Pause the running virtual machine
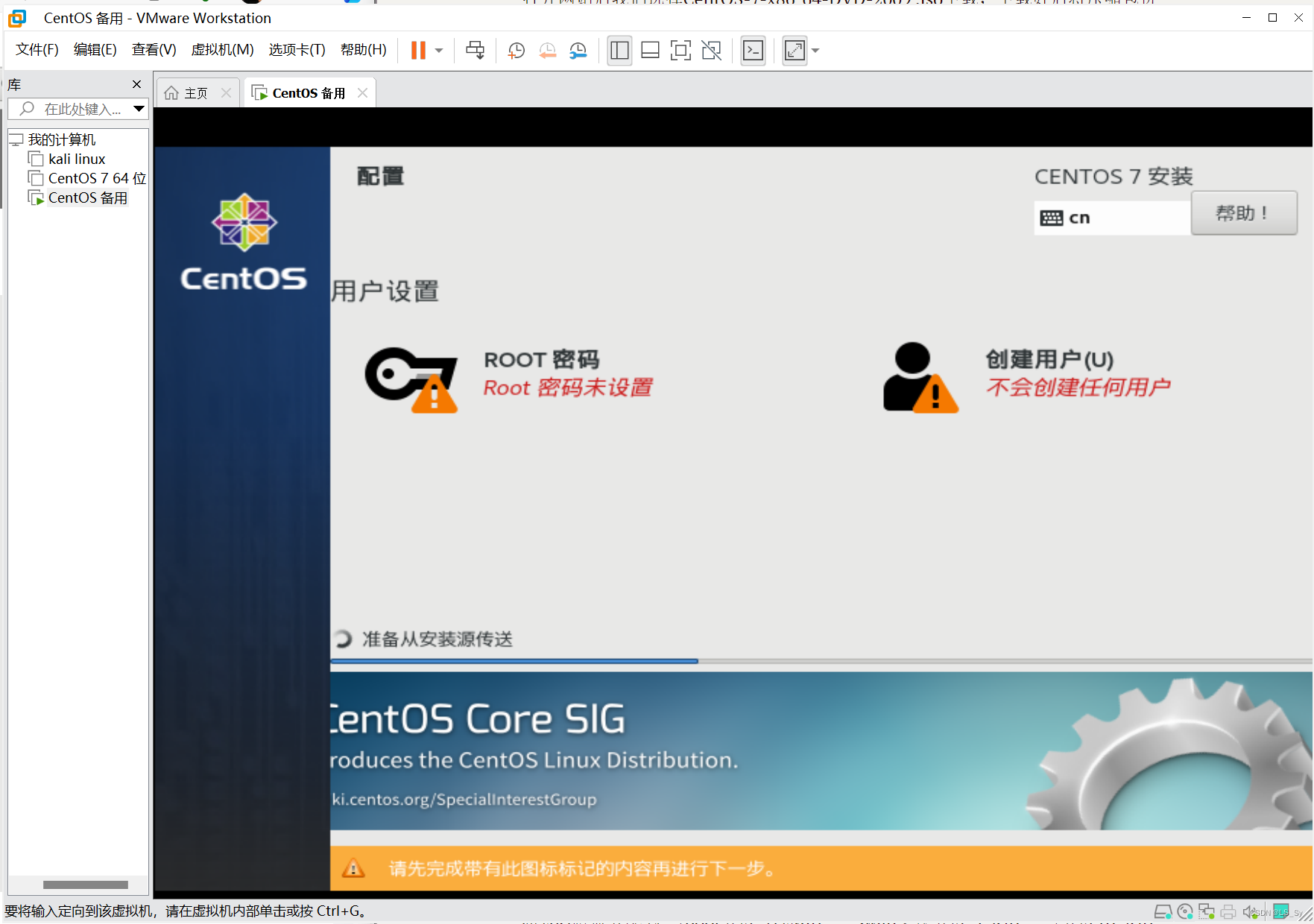1314x924 pixels. 418,50
